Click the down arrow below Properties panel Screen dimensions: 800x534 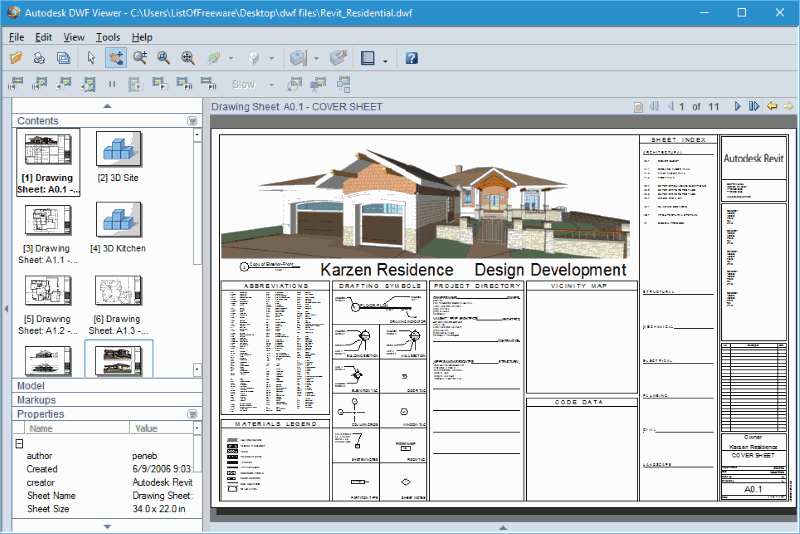(x=107, y=526)
